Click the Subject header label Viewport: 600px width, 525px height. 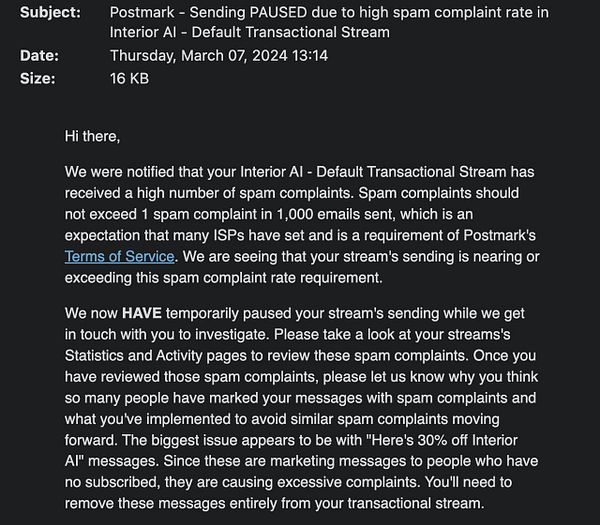point(51,13)
